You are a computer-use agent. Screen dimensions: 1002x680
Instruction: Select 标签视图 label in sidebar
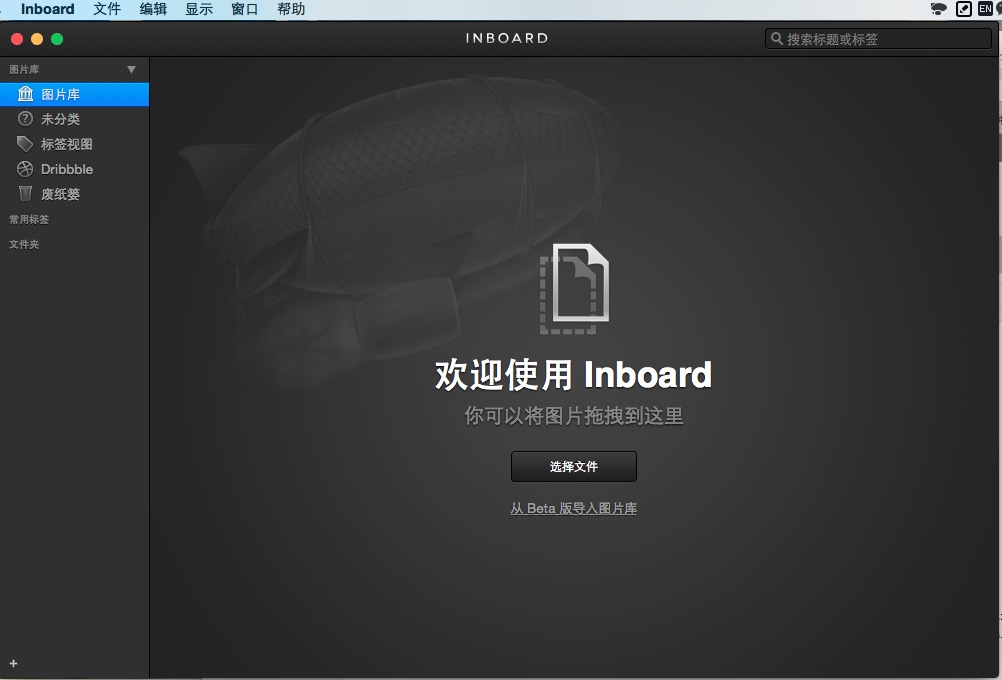[x=66, y=144]
